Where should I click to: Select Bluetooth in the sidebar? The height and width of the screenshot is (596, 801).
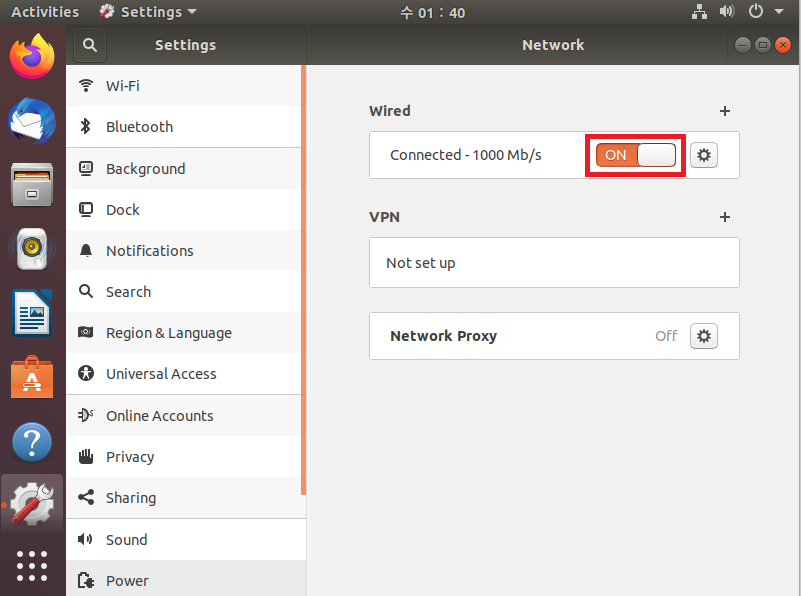pyautogui.click(x=184, y=127)
